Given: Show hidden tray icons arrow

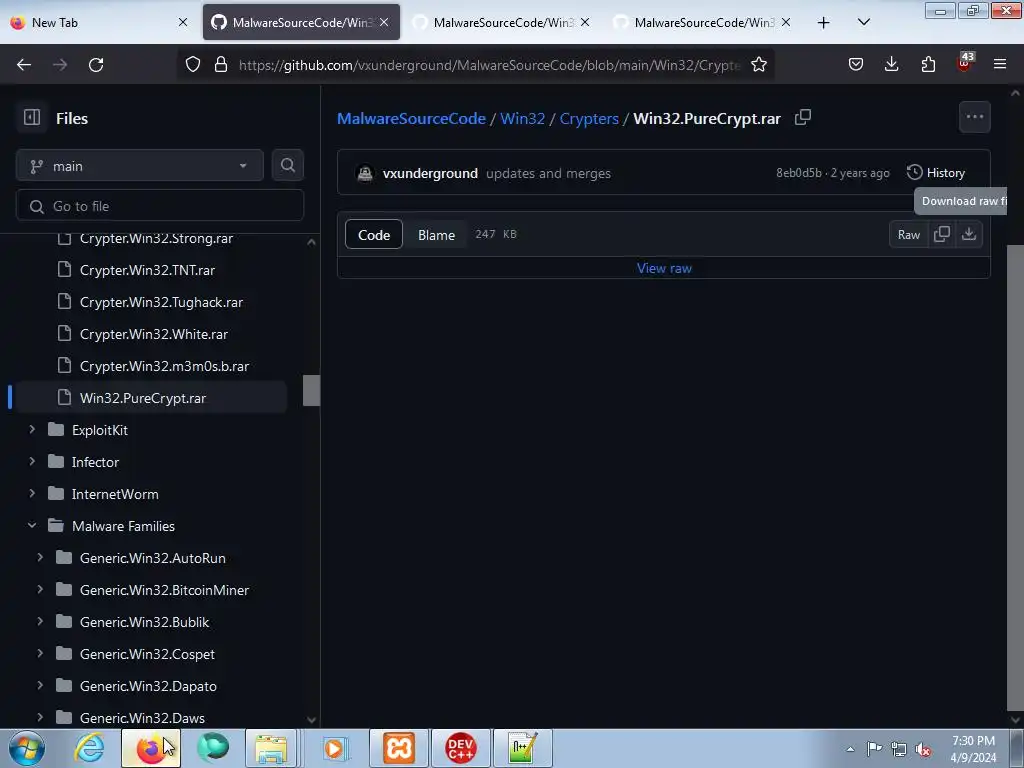Looking at the screenshot, I should pyautogui.click(x=850, y=750).
